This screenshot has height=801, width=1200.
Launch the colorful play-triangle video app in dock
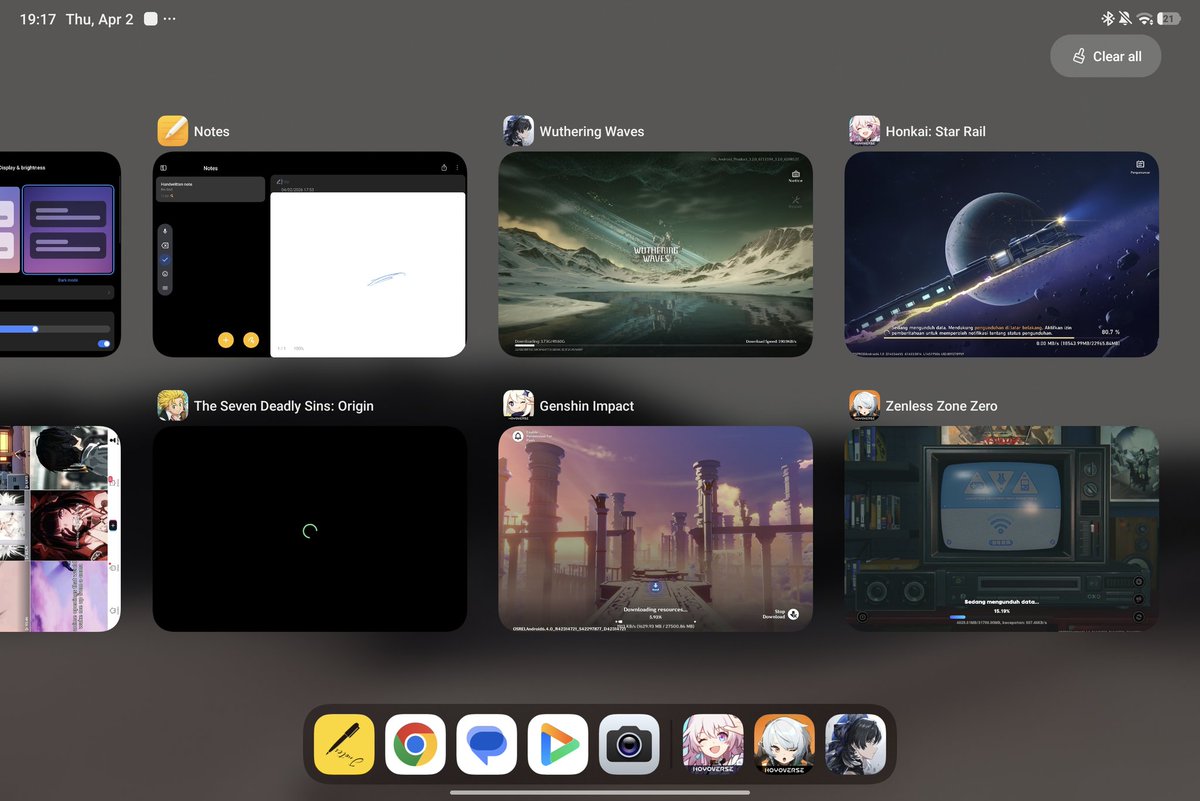tap(558, 744)
